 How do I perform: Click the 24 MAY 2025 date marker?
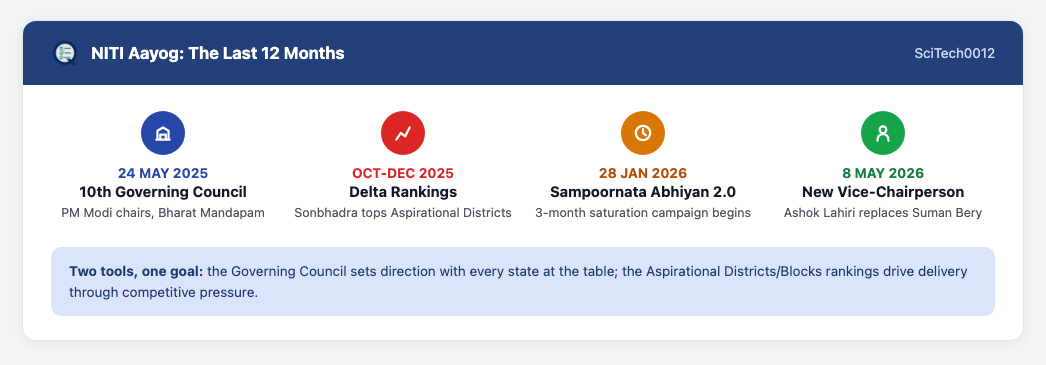163,173
